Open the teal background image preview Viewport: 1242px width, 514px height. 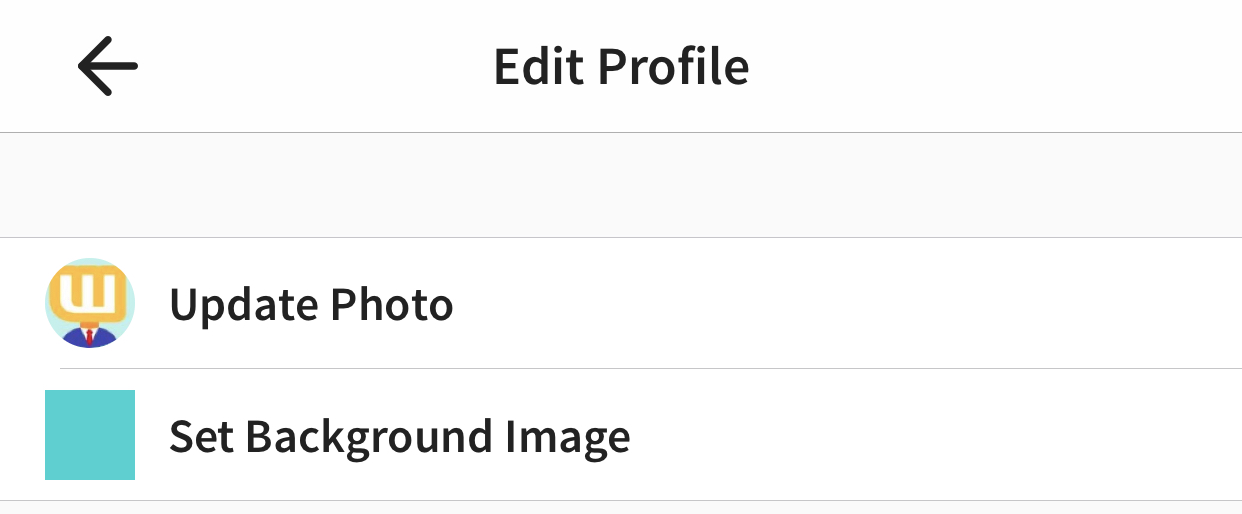coord(90,435)
